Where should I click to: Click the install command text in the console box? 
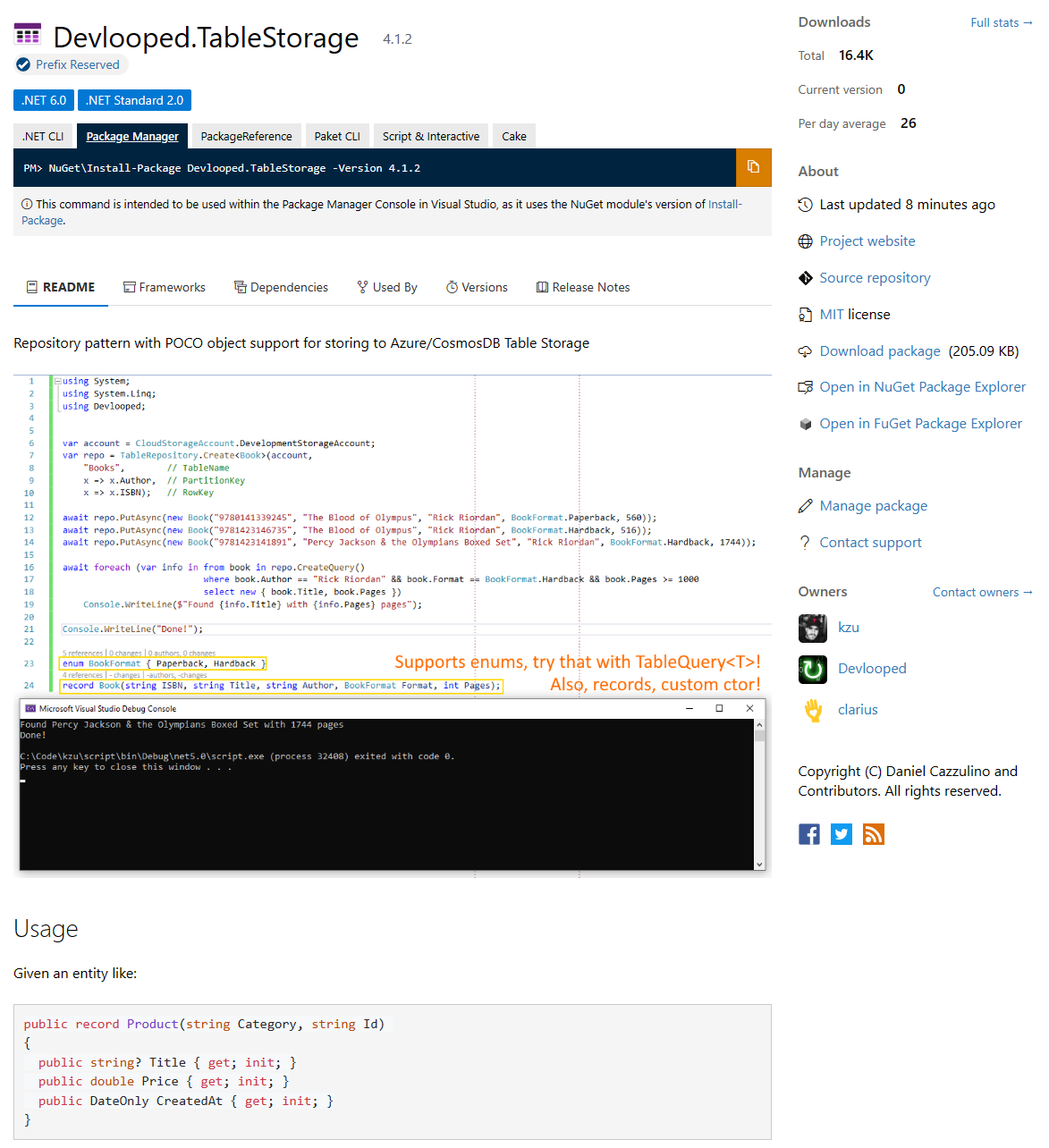(222, 168)
